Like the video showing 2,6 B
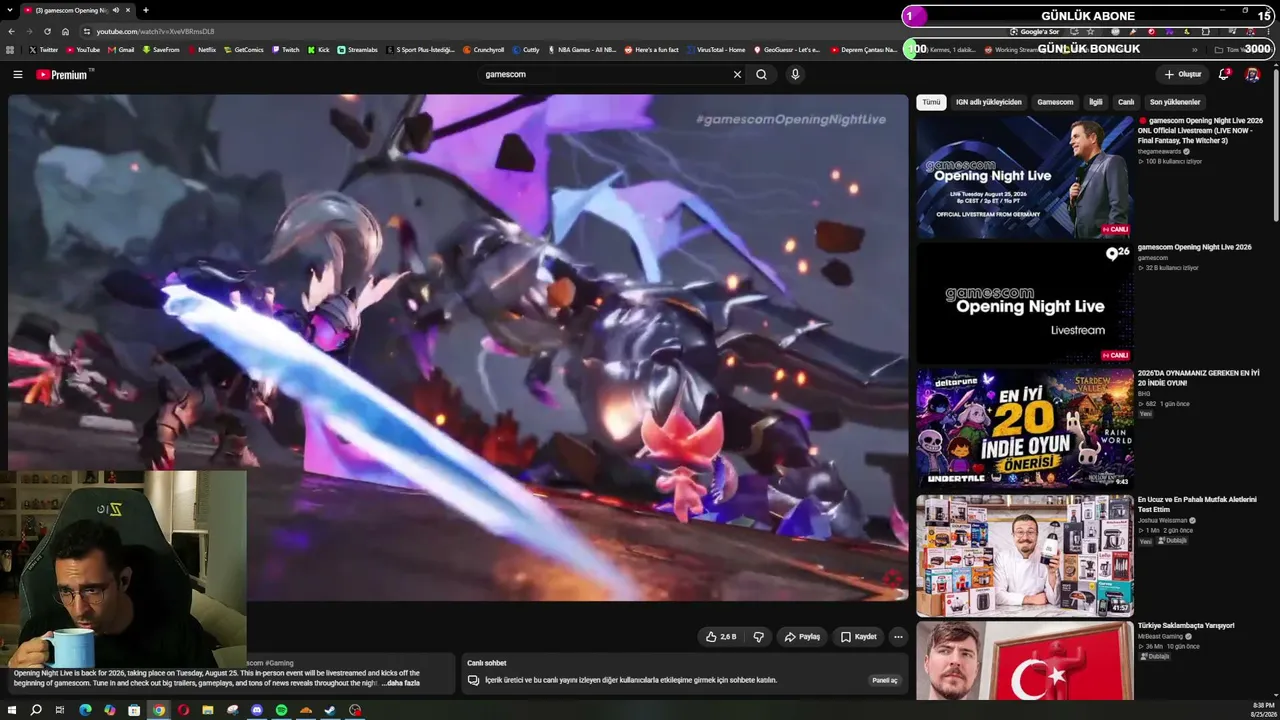The height and width of the screenshot is (720, 1280). click(721, 637)
